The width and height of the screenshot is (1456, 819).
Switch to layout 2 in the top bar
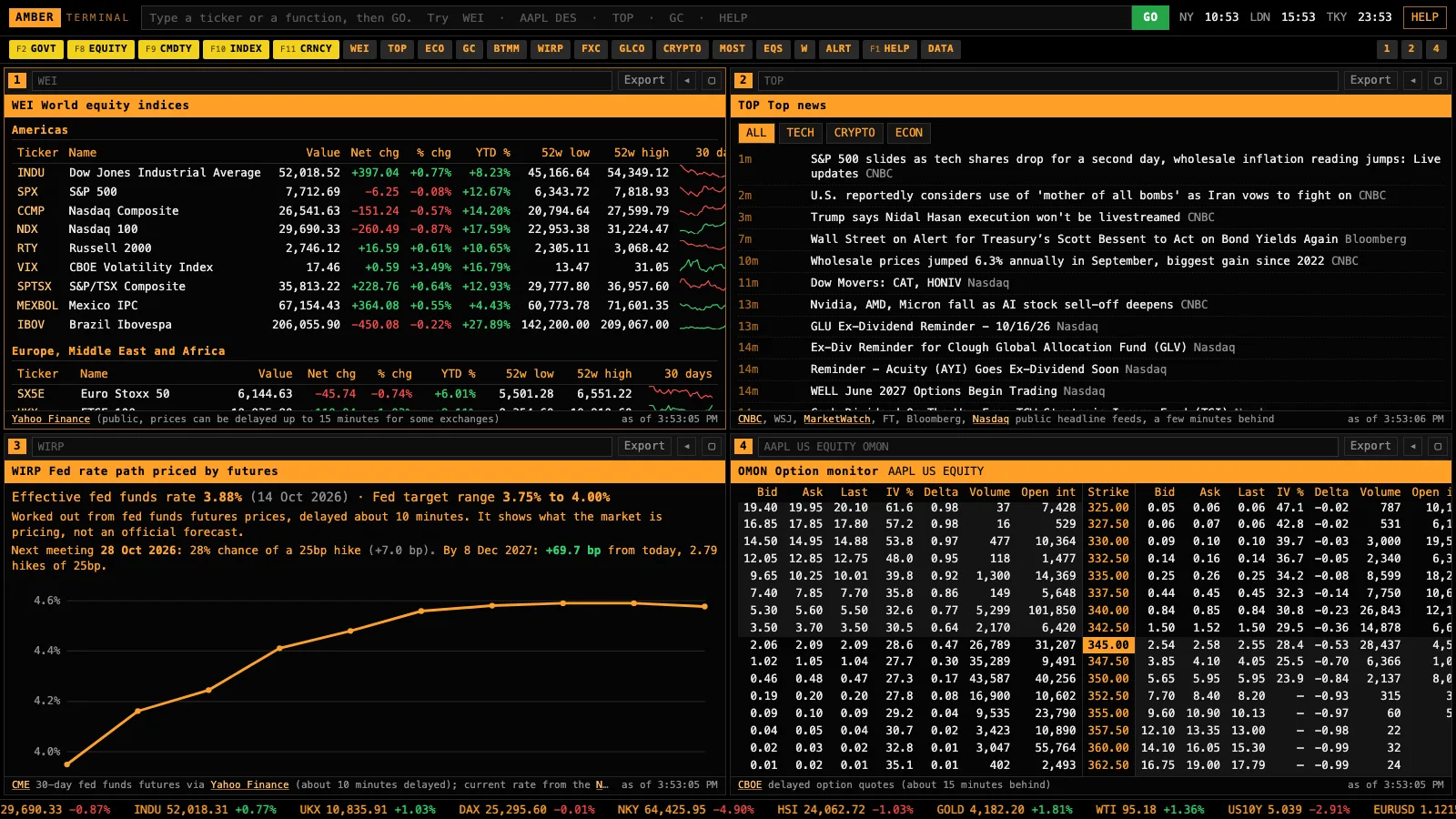[1411, 49]
